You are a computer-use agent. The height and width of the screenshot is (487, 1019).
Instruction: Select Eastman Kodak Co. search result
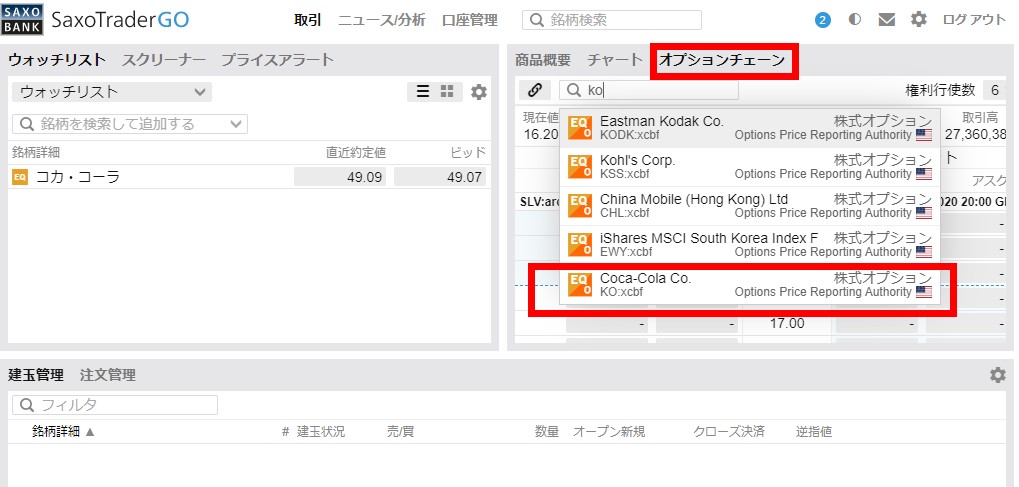coord(749,128)
